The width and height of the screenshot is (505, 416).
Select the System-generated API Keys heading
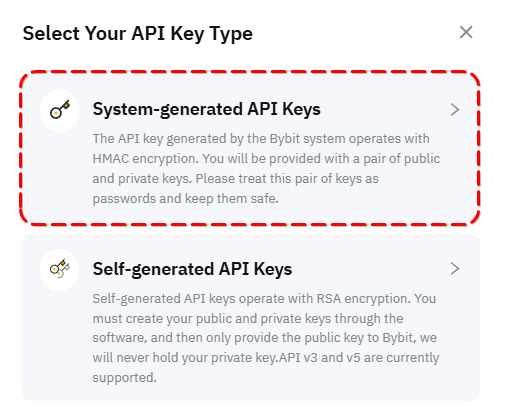click(x=207, y=109)
